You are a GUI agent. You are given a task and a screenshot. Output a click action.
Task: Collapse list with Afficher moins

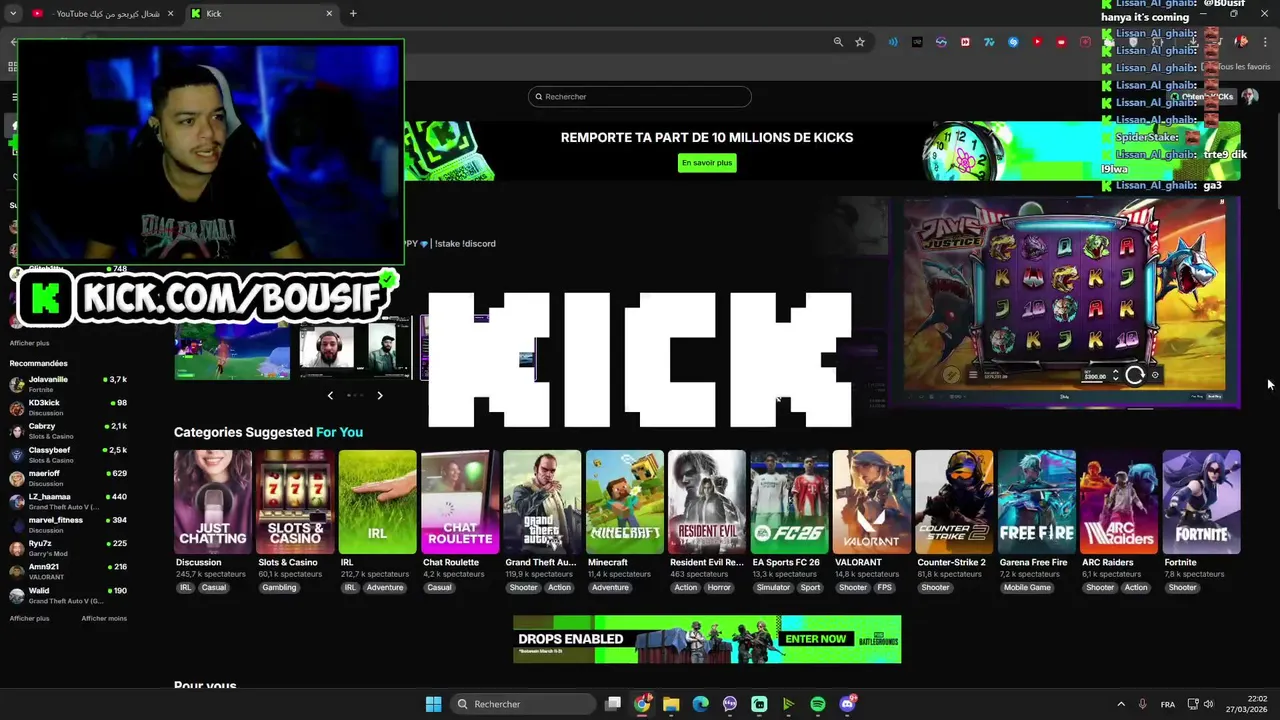[x=104, y=618]
